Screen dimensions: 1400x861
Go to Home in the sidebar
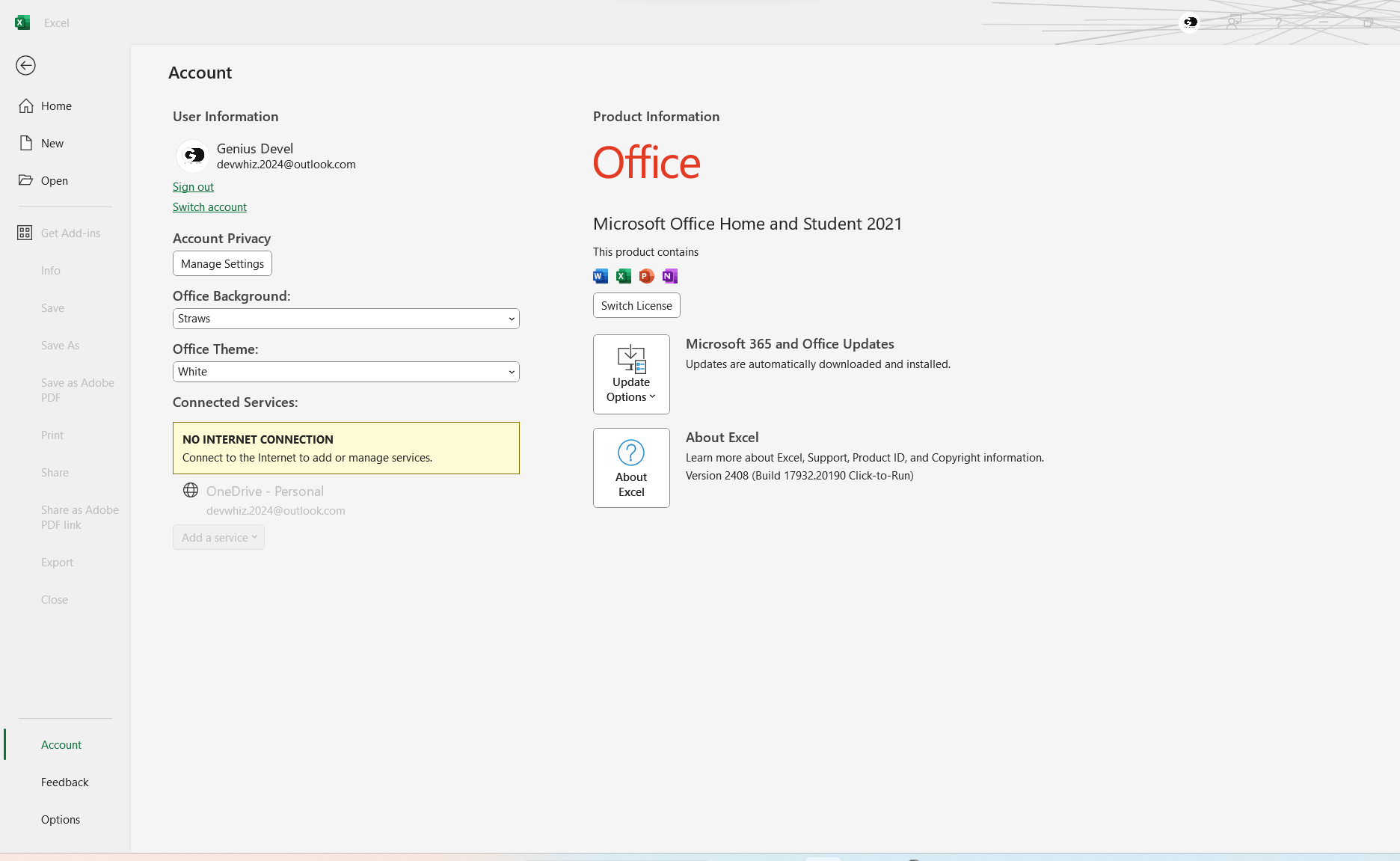(x=56, y=106)
